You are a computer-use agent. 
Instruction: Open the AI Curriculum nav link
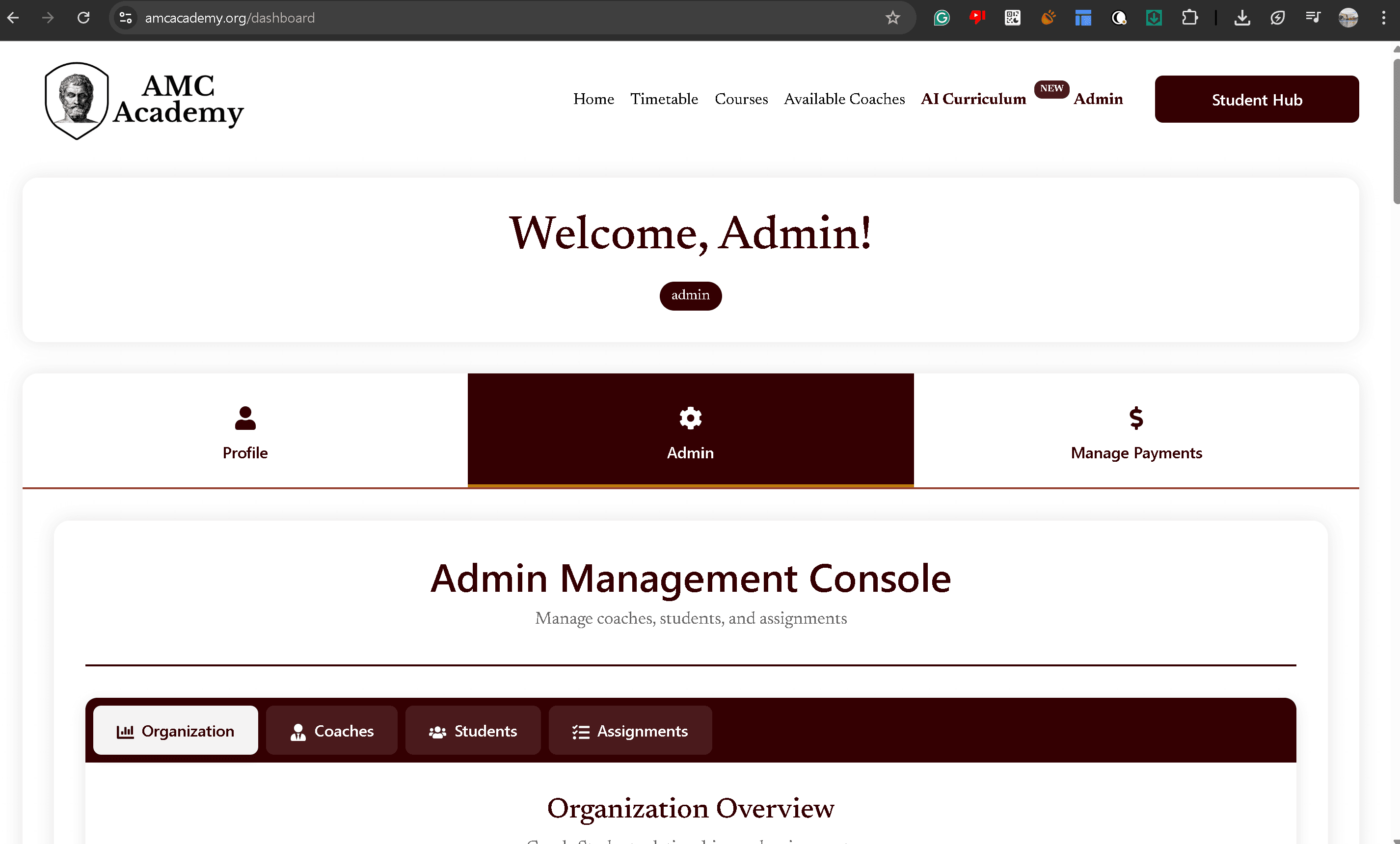(973, 99)
